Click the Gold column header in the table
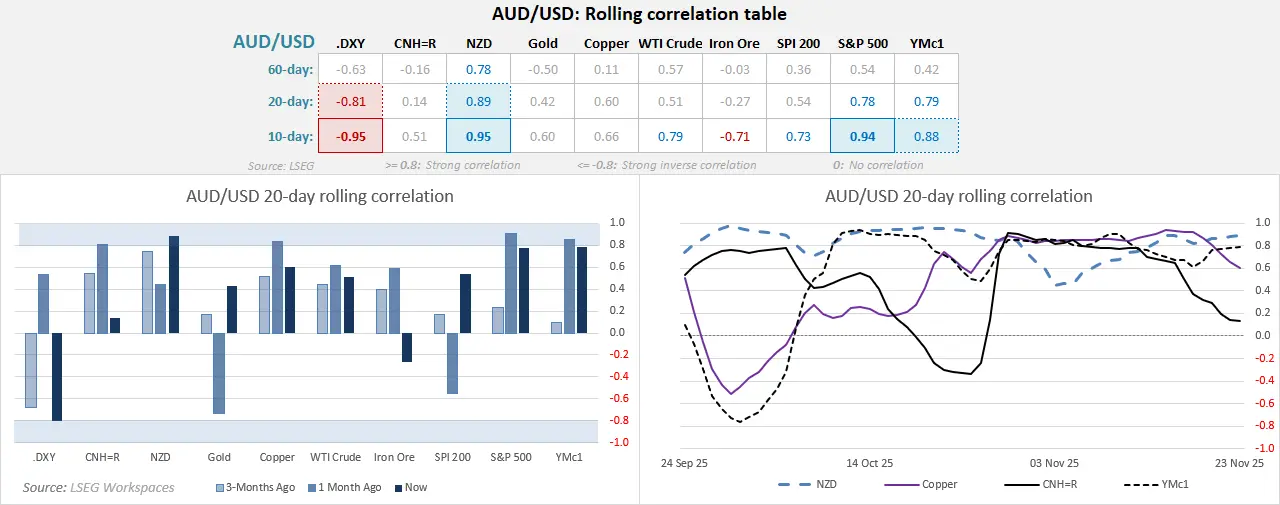Screen dimensions: 1280x505 click(542, 43)
